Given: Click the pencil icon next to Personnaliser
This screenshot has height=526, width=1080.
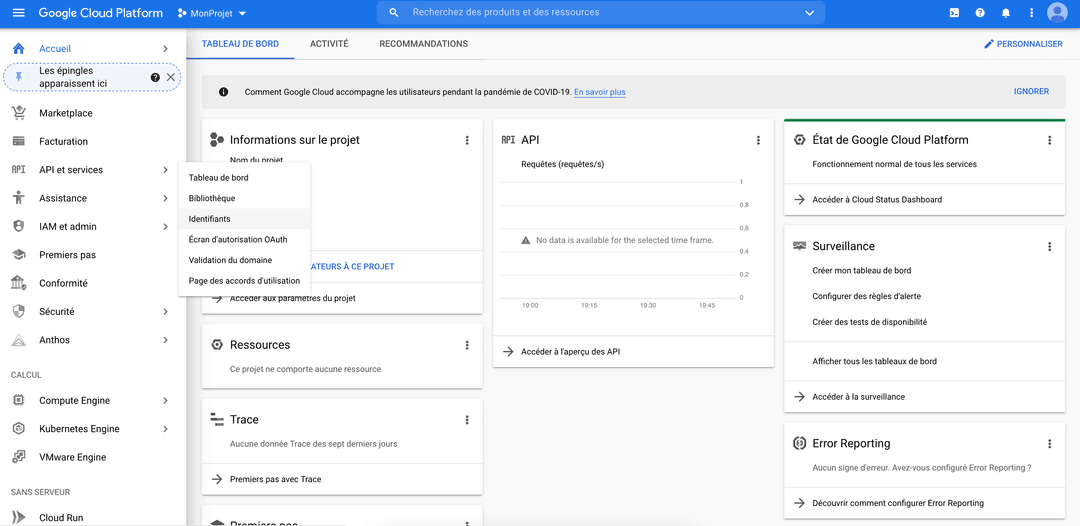Looking at the screenshot, I should (989, 43).
